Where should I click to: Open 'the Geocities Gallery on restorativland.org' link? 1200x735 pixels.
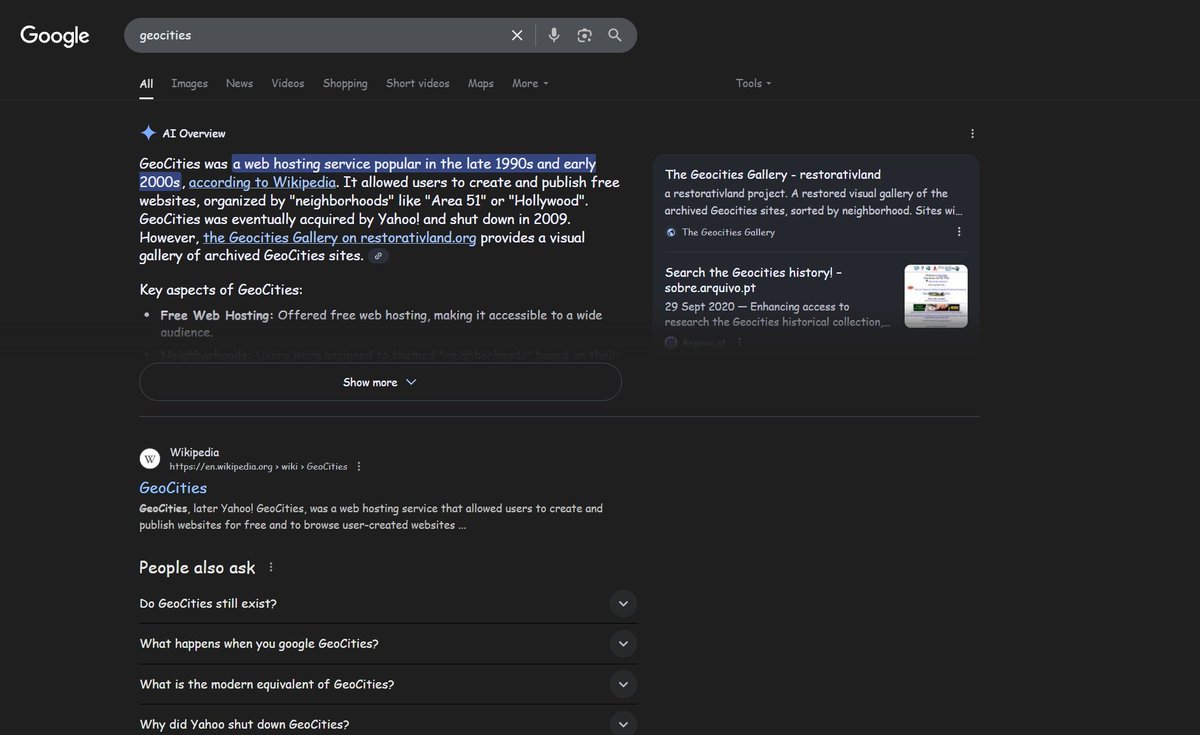(340, 238)
